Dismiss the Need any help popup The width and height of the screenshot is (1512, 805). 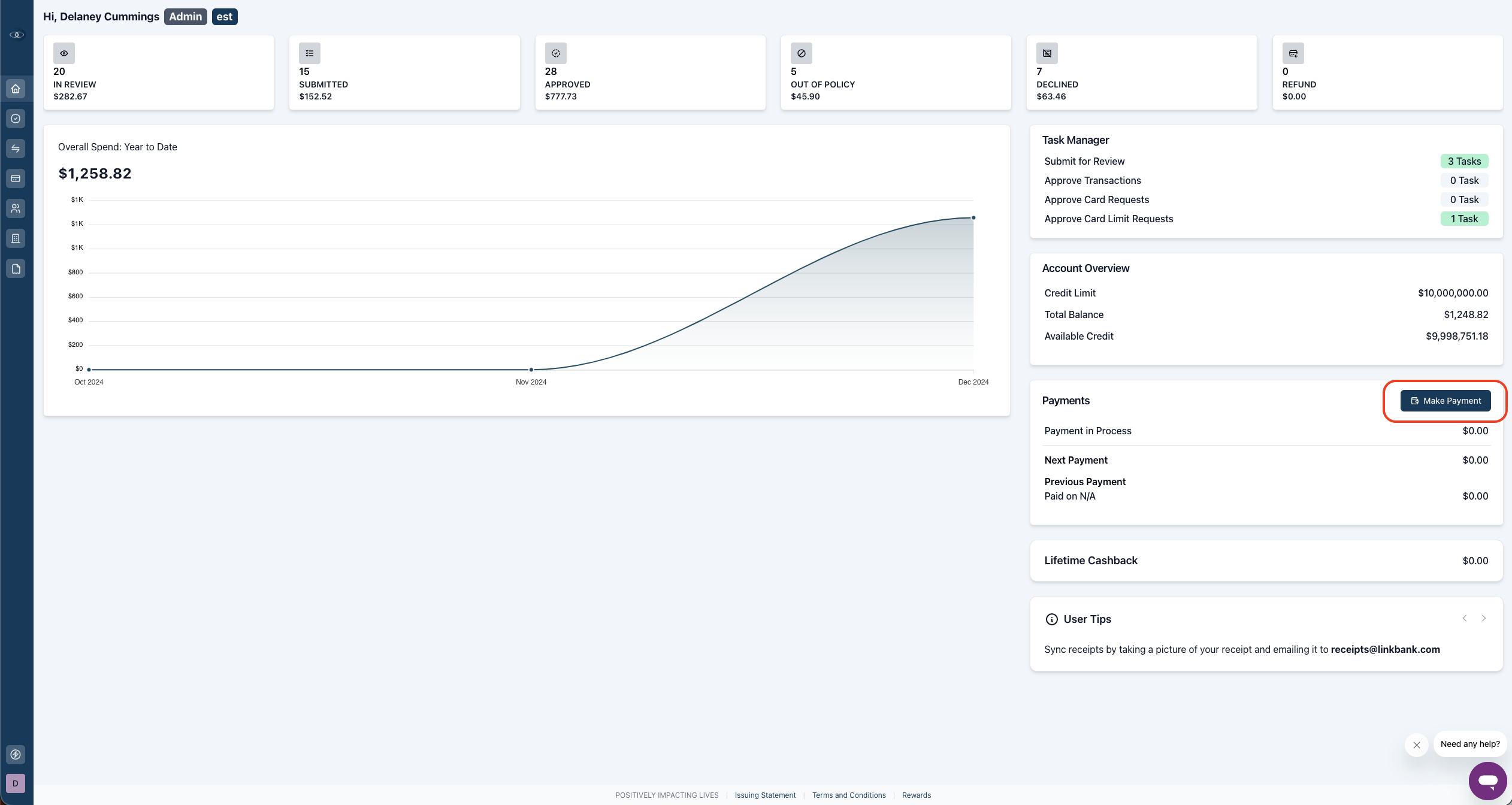coord(1416,745)
